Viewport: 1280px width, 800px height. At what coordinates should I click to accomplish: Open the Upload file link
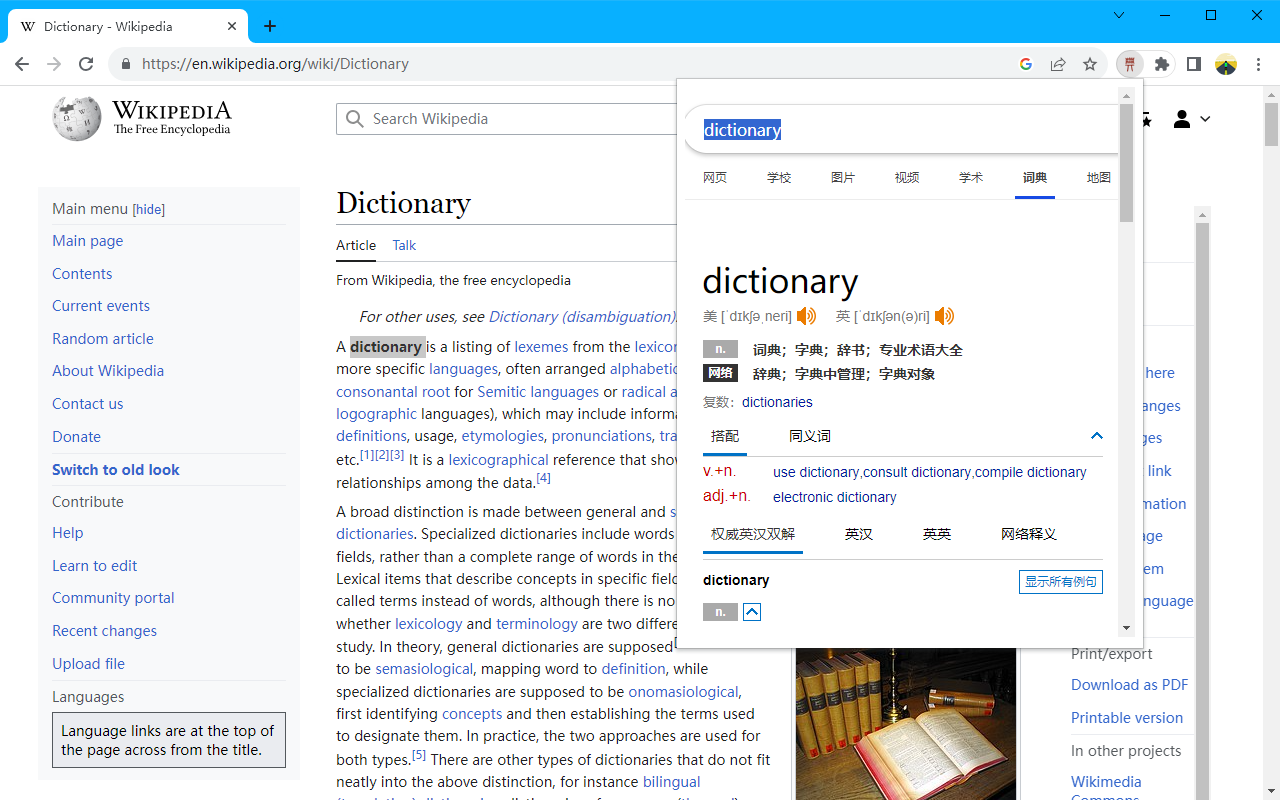pyautogui.click(x=88, y=664)
